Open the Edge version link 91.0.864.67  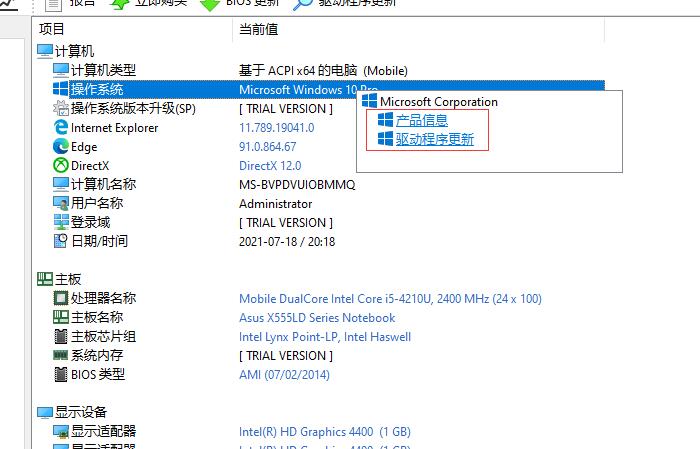267,147
